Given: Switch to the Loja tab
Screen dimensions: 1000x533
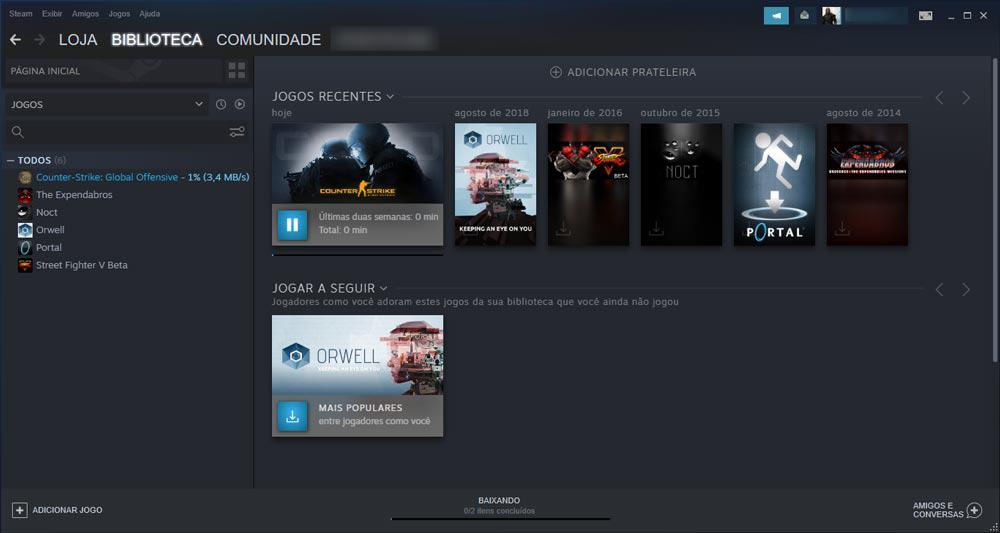Looking at the screenshot, I should coord(78,40).
